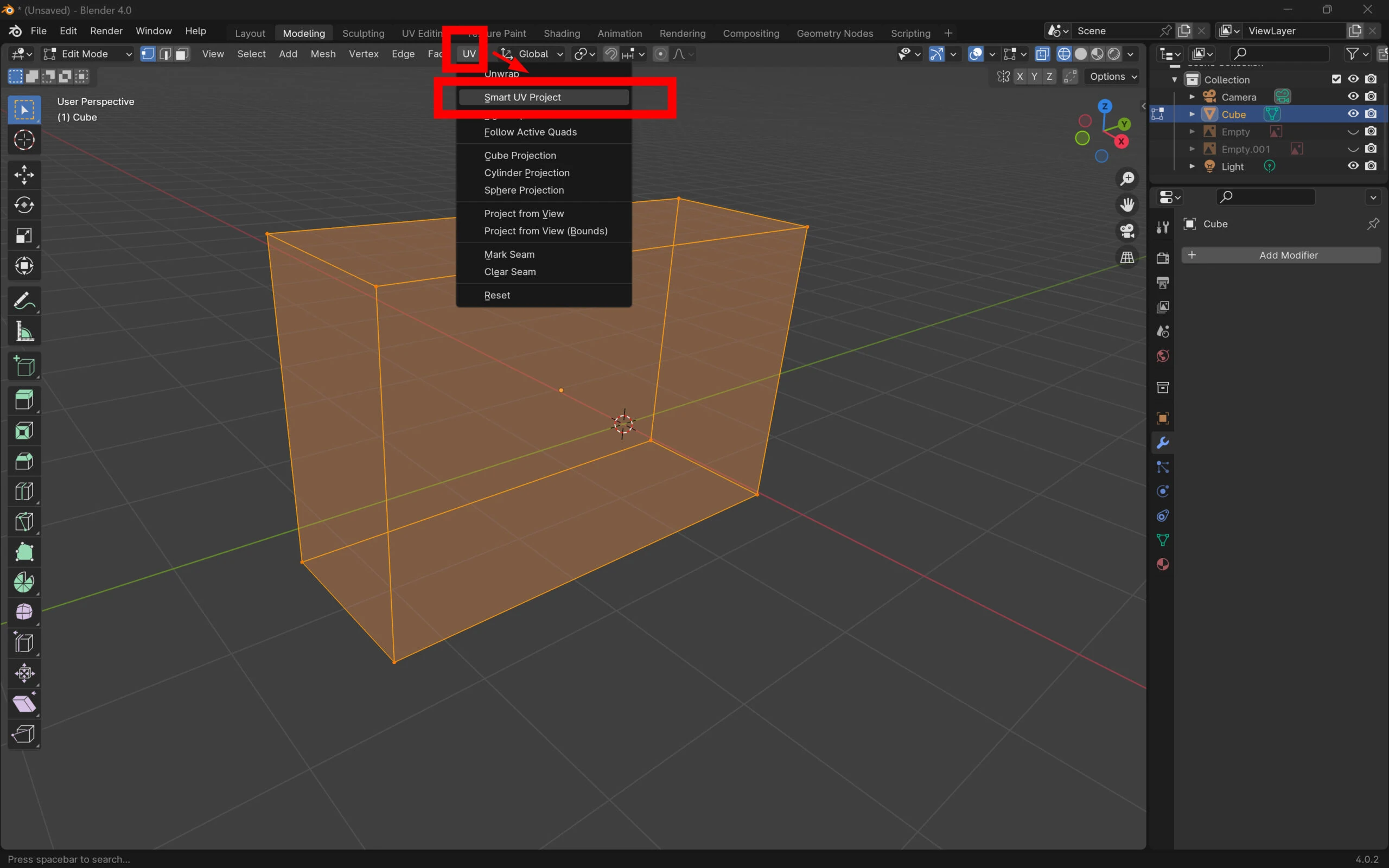Hide the Camera object in outliner
Image resolution: width=1389 pixels, height=868 pixels.
click(1353, 97)
